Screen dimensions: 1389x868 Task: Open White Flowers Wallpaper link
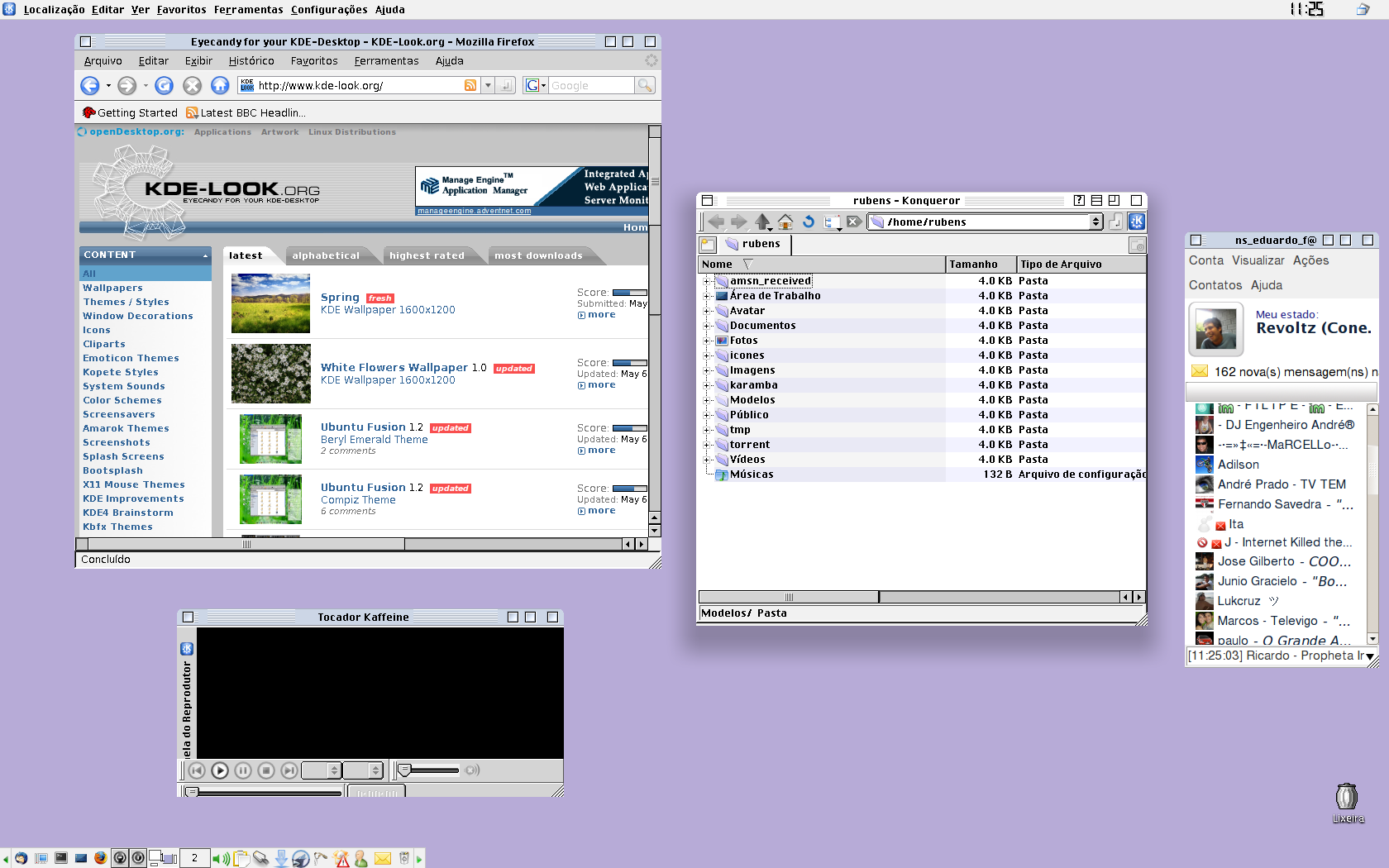[394, 367]
